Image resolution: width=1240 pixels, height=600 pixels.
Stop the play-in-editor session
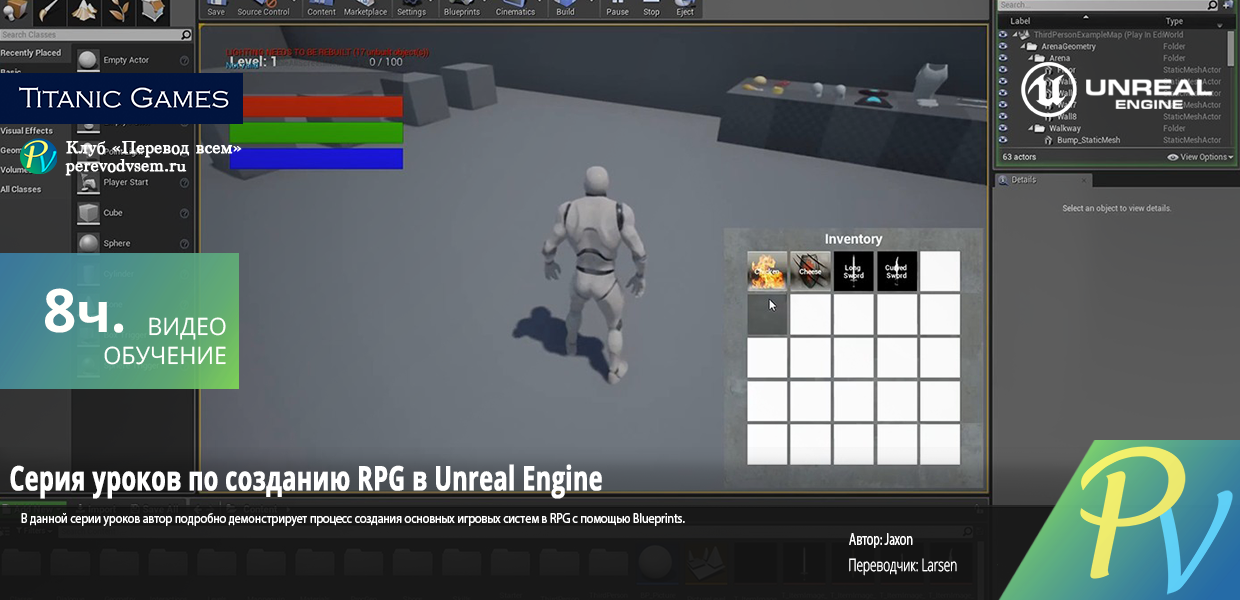652,8
